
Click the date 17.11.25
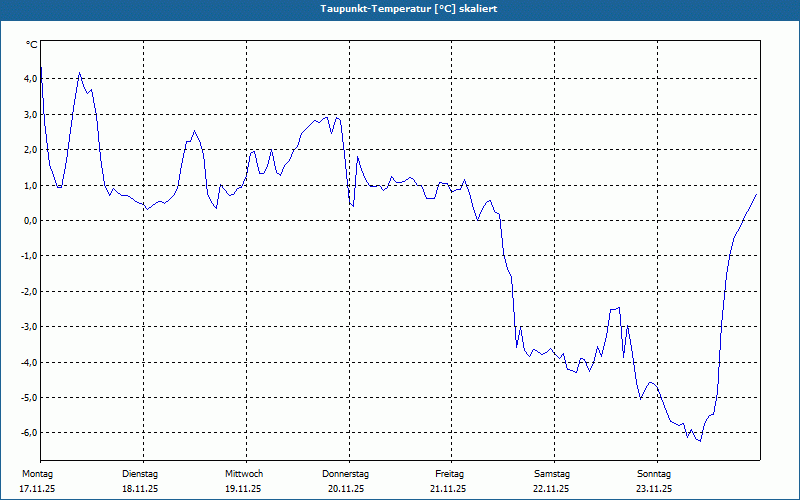point(37,489)
